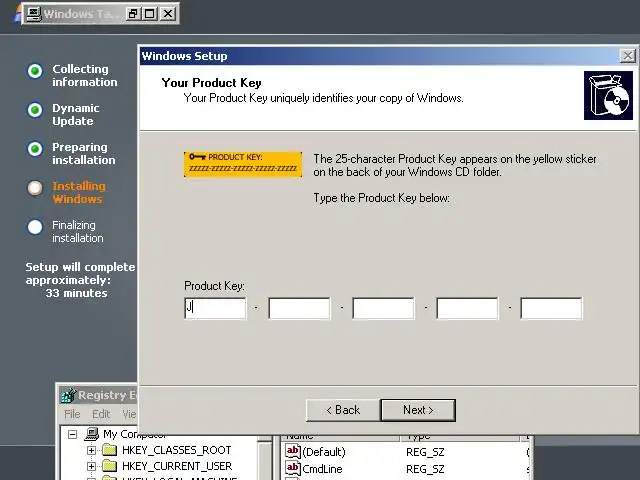Collapse the My Computer tree node
This screenshot has width=640, height=480.
point(72,434)
